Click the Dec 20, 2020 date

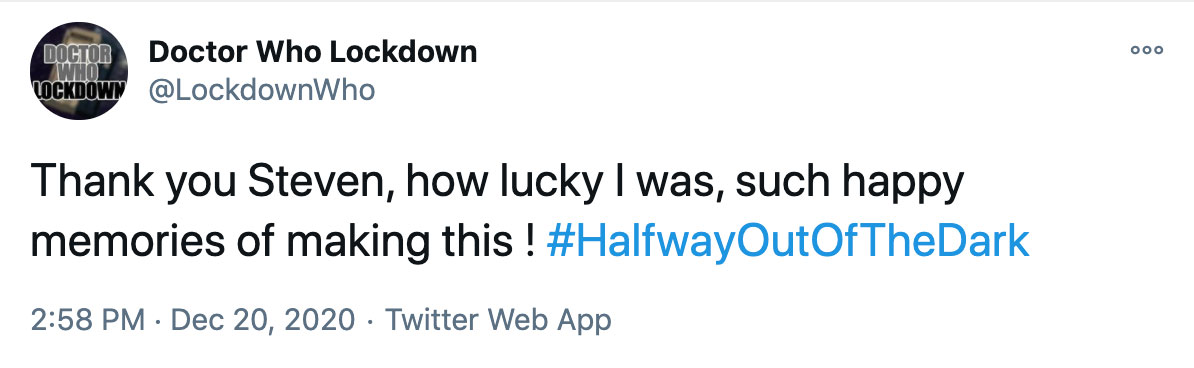[263, 320]
